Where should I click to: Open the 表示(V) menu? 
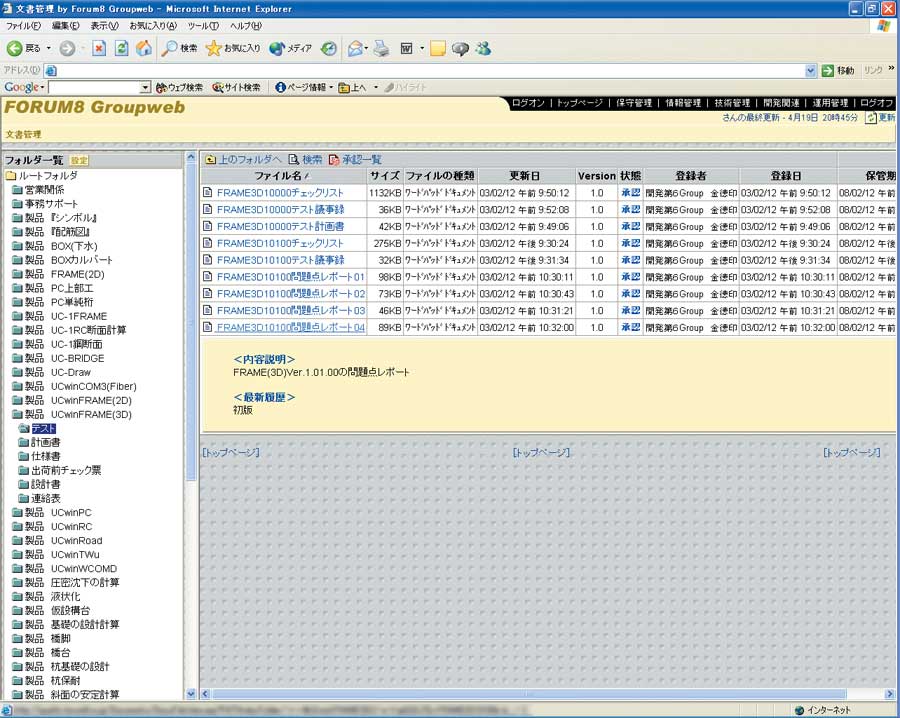(104, 26)
